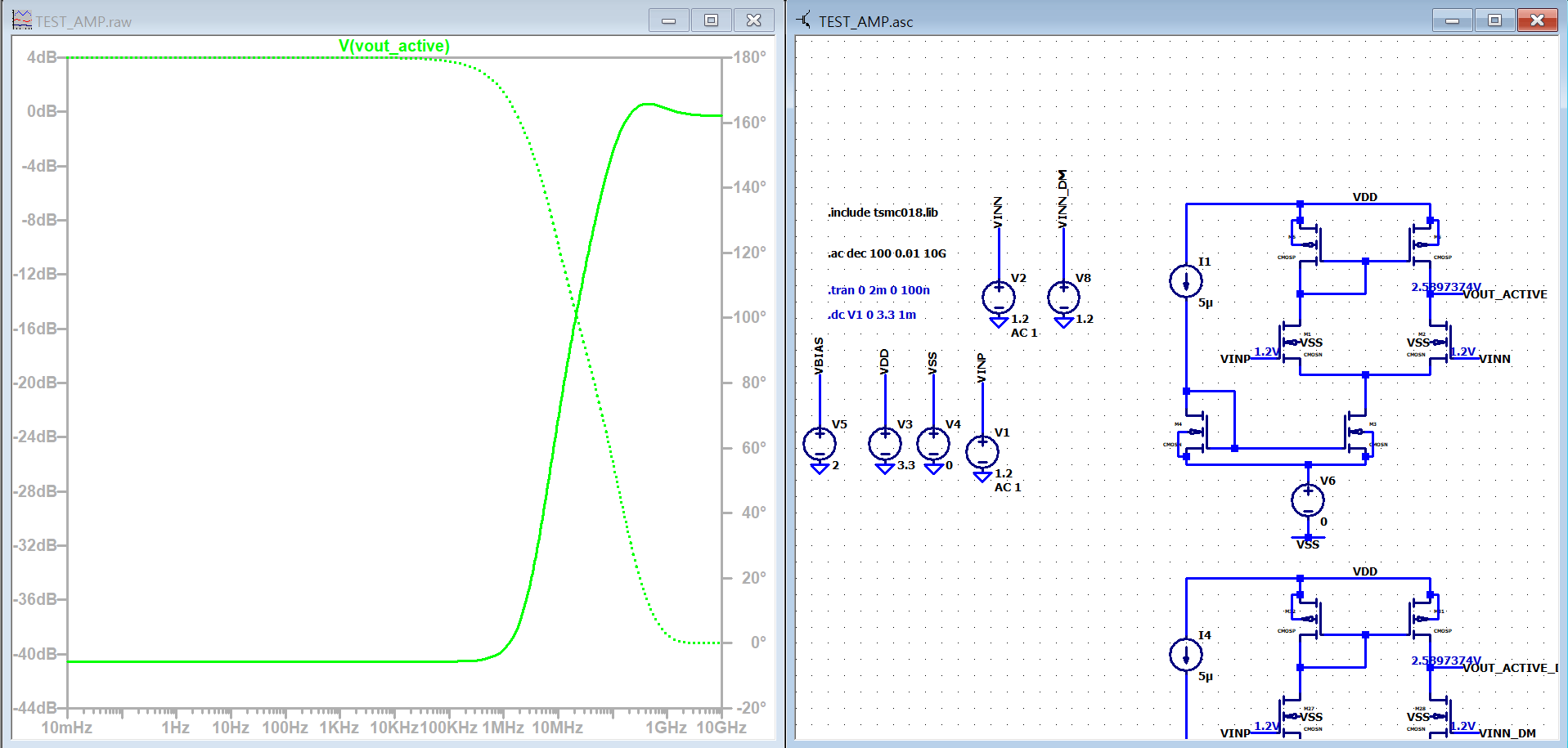Click the .tran 0 2m 0 100n directive

pos(878,290)
